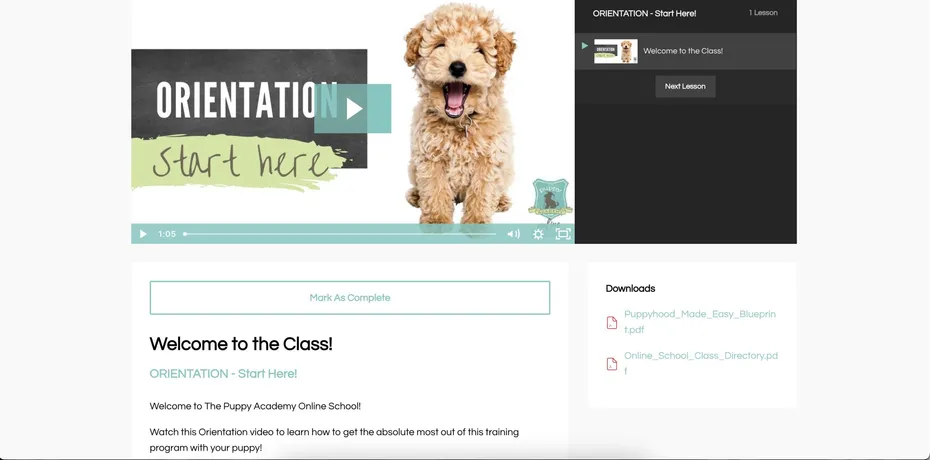
Task: Click the Next Lesson button
Action: [685, 87]
